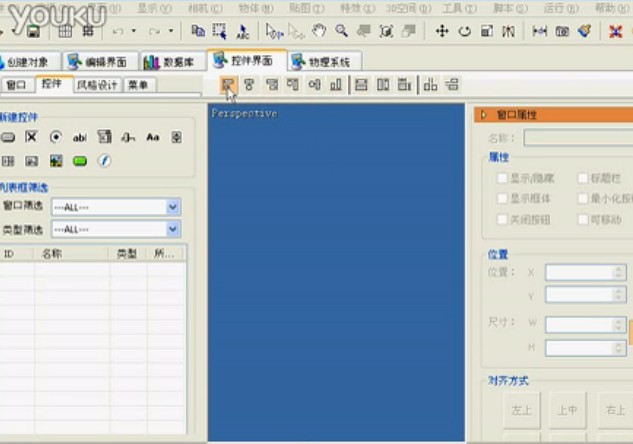Toggle the 标题栏 checkbox
This screenshot has height=444, width=633.
(x=583, y=178)
